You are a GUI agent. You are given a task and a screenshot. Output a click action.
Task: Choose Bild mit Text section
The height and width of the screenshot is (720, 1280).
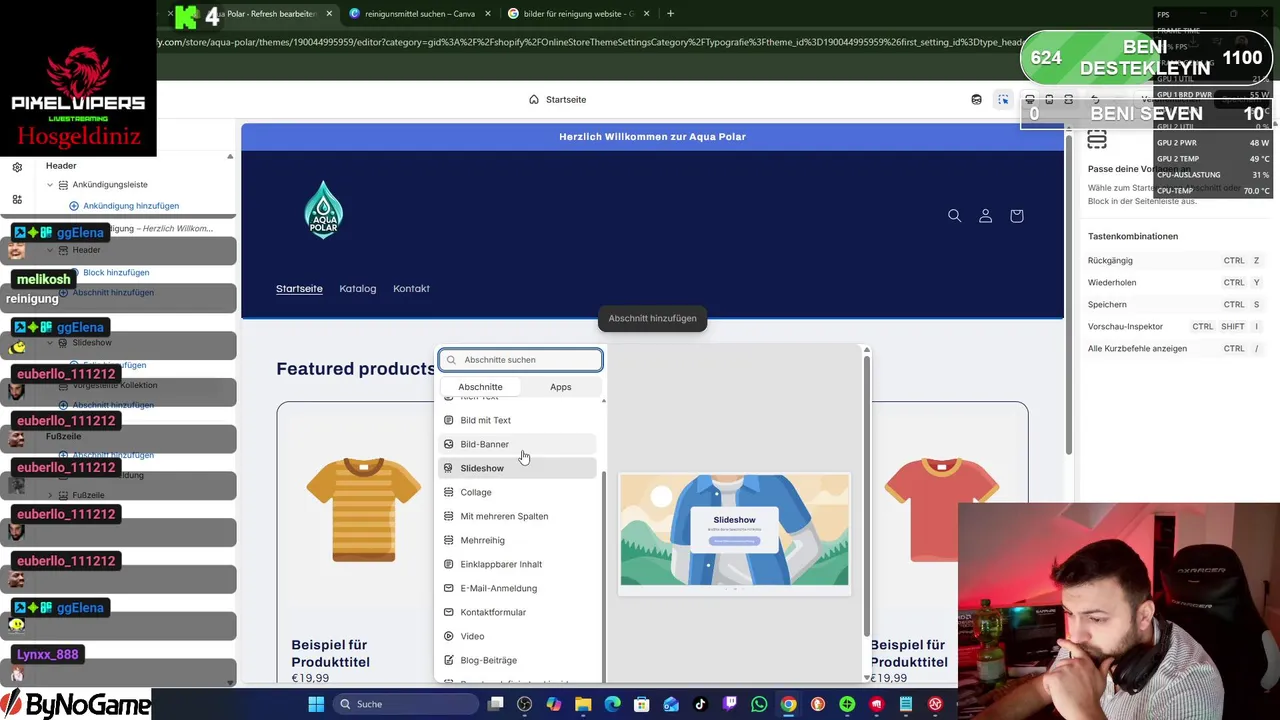pos(518,420)
